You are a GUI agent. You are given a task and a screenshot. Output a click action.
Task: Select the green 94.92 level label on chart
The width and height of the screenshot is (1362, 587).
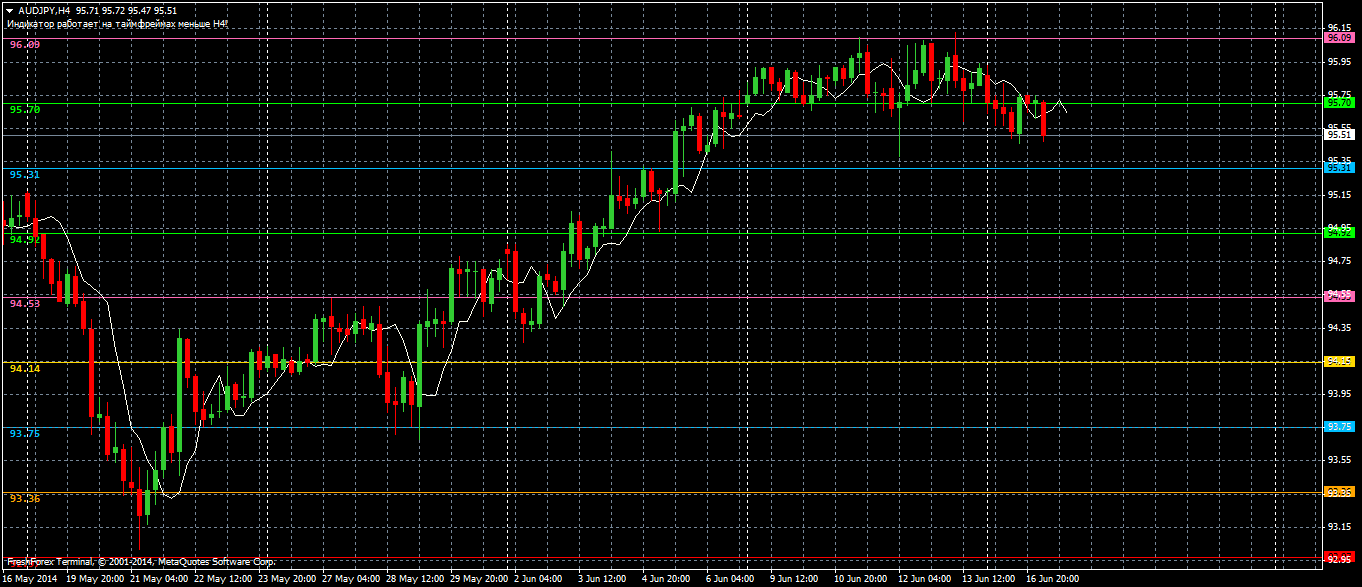(x=25, y=239)
